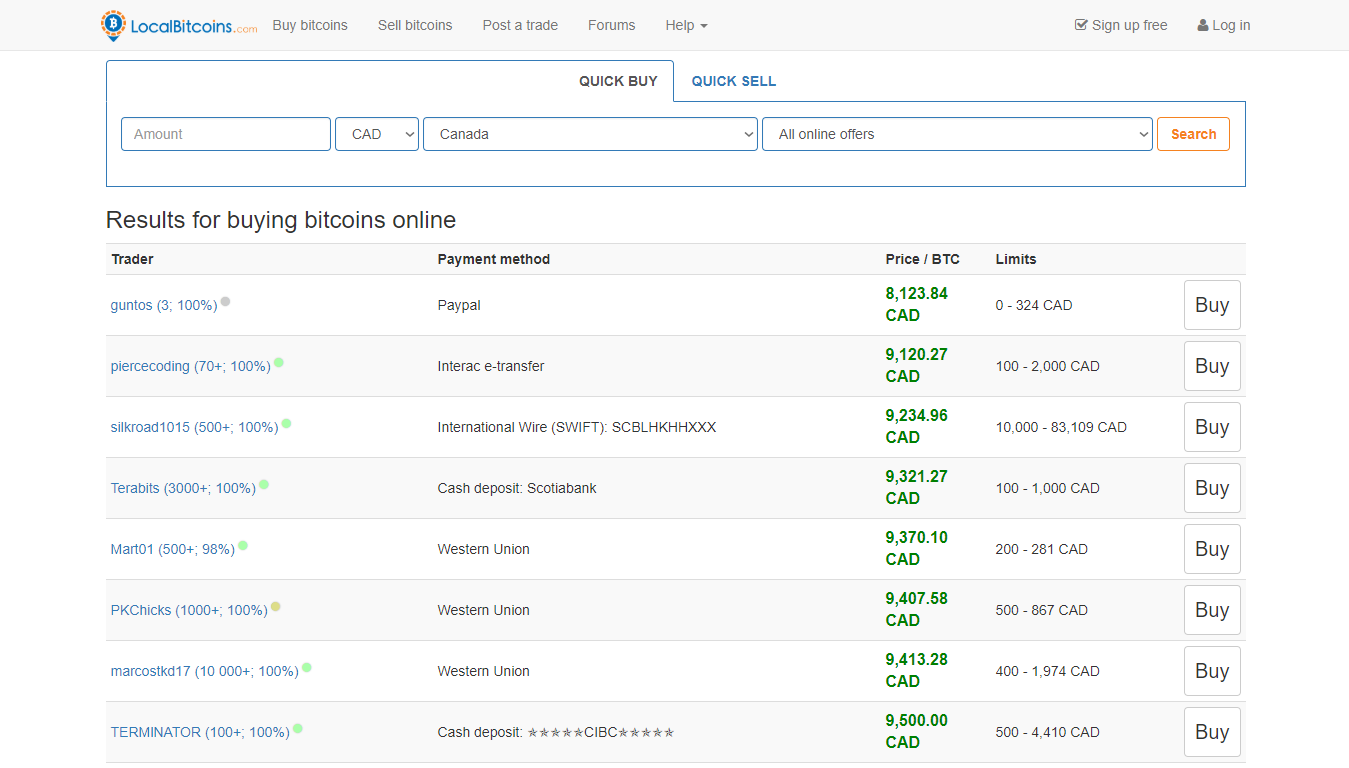Open silkroad1015 trader profile
This screenshot has width=1349, height=768.
pyautogui.click(x=194, y=427)
